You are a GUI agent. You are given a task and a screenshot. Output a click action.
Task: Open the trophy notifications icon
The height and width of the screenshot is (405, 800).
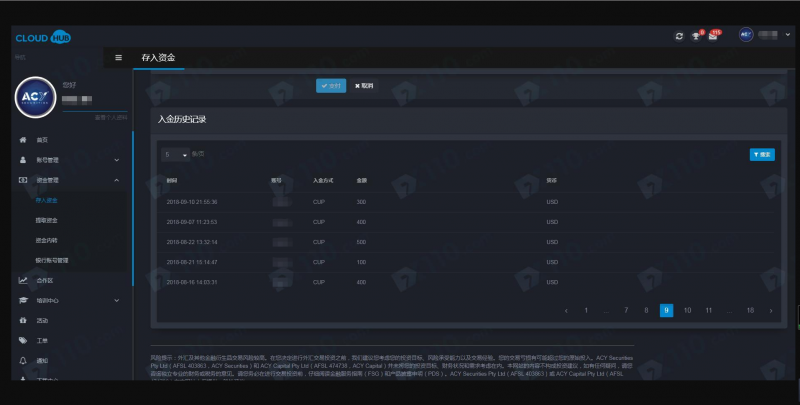tap(697, 36)
